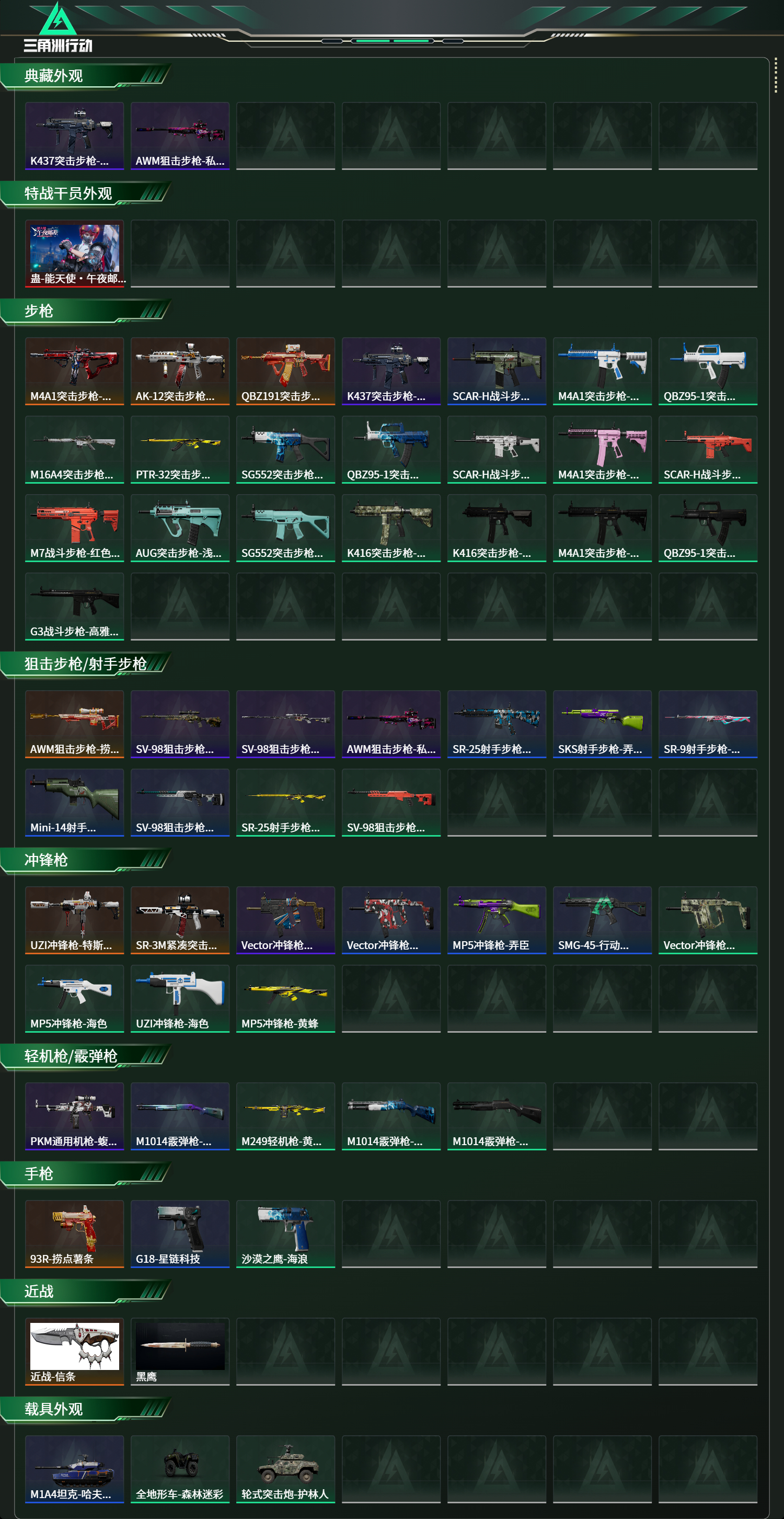Open the 盅-能天使 午夜邮差 operator skin
The width and height of the screenshot is (784, 1519).
(74, 254)
